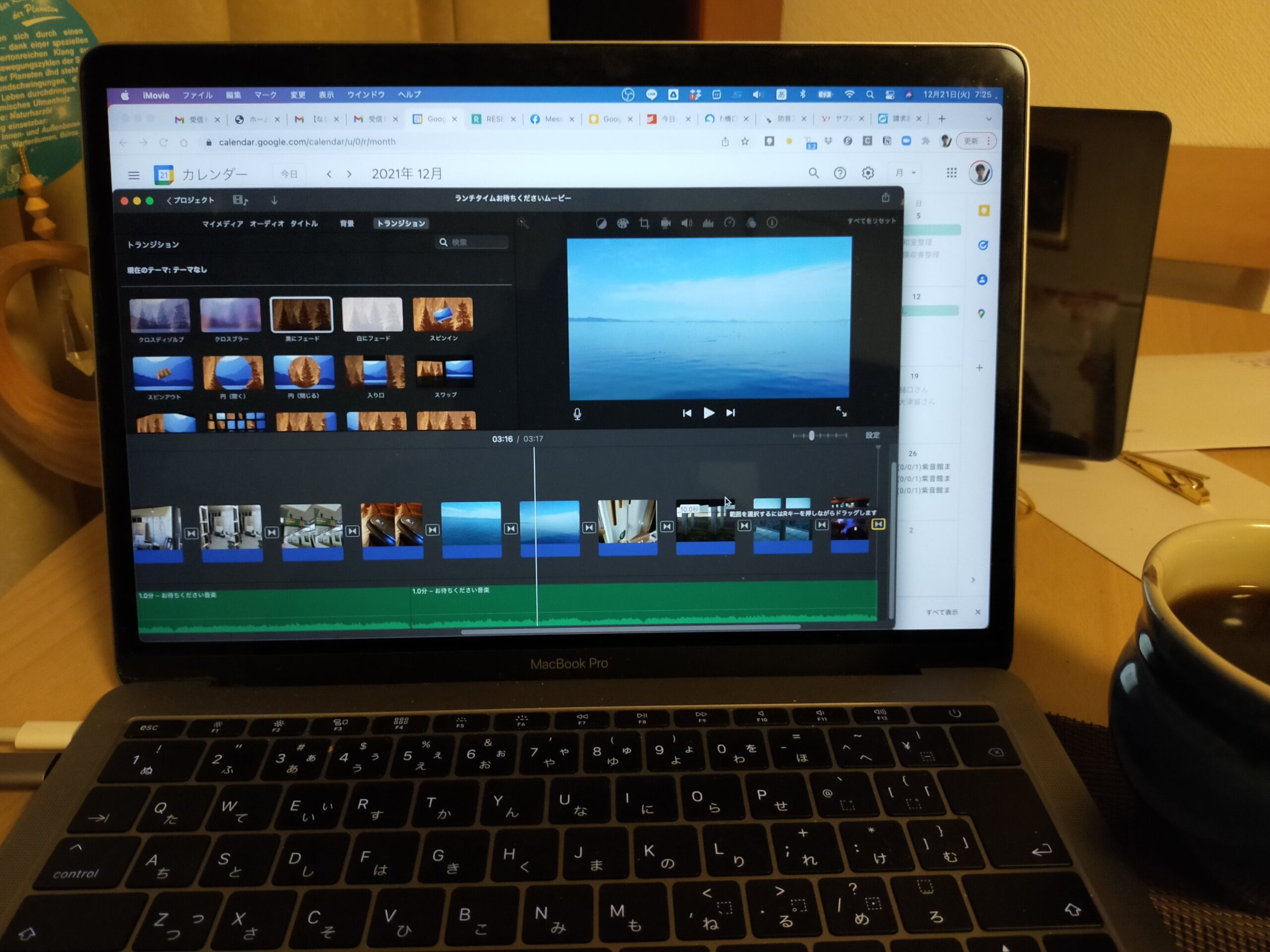The image size is (1270, 952).
Task: Open the clip filter and audio effects icon
Action: pos(751,222)
